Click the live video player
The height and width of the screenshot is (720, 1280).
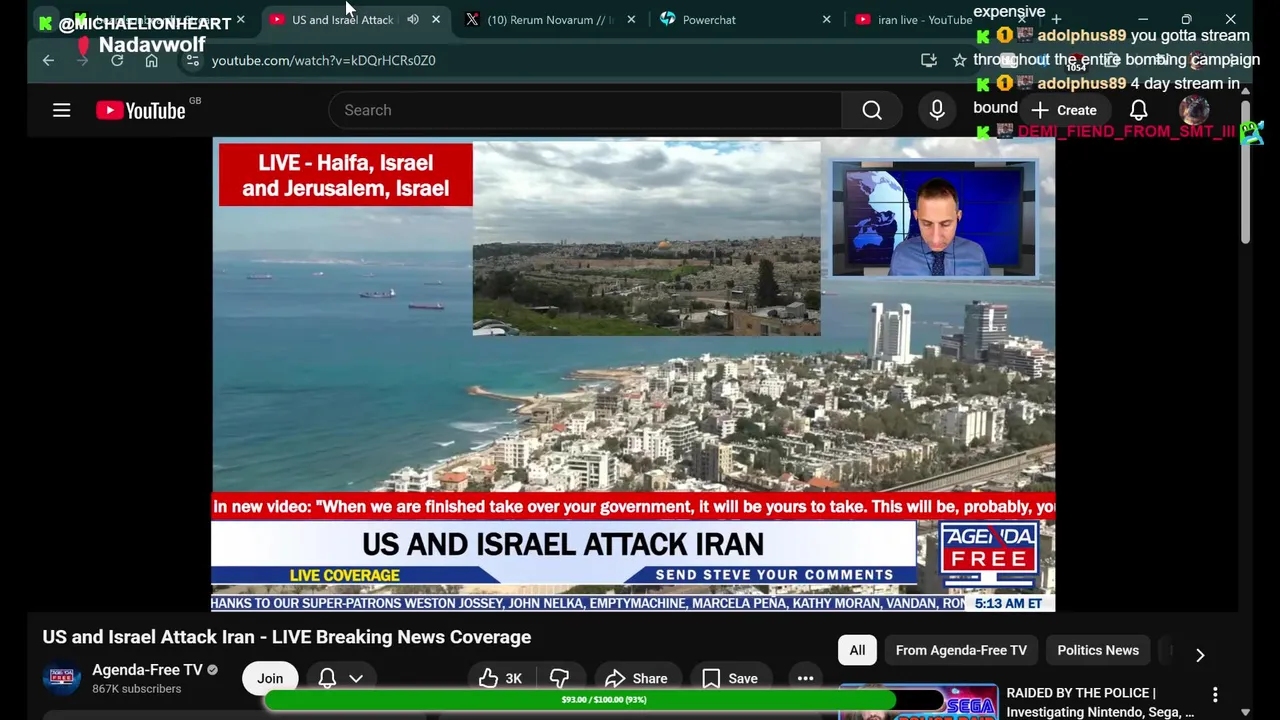click(x=633, y=374)
